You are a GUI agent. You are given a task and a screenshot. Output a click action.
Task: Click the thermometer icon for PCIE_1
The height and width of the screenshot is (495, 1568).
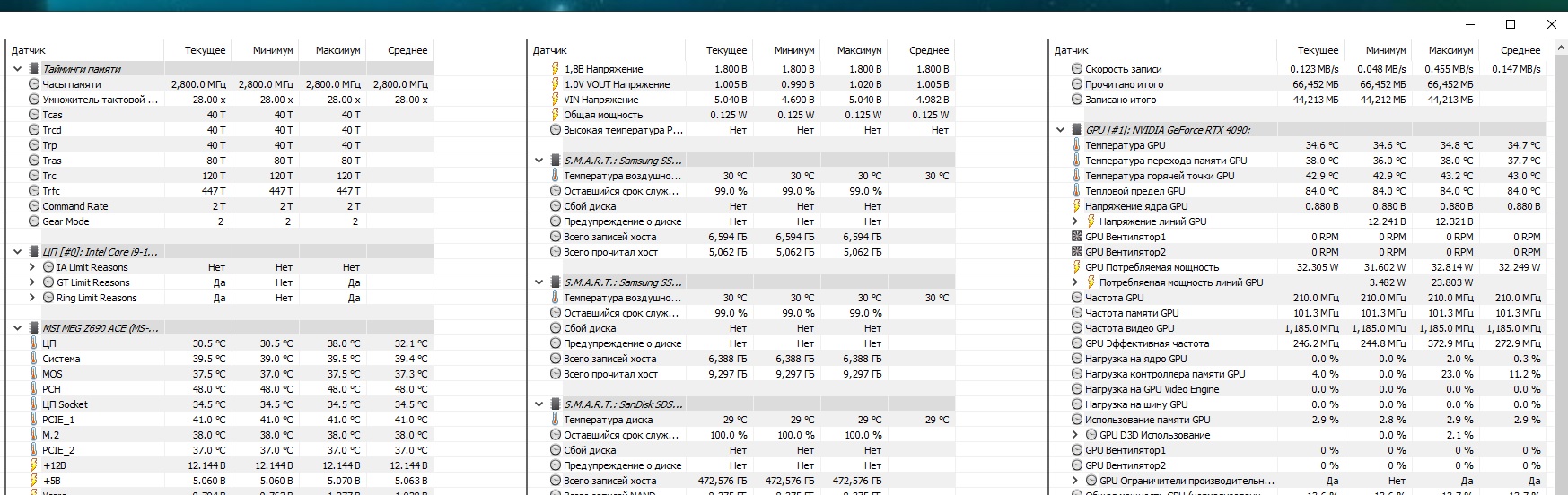[34, 420]
